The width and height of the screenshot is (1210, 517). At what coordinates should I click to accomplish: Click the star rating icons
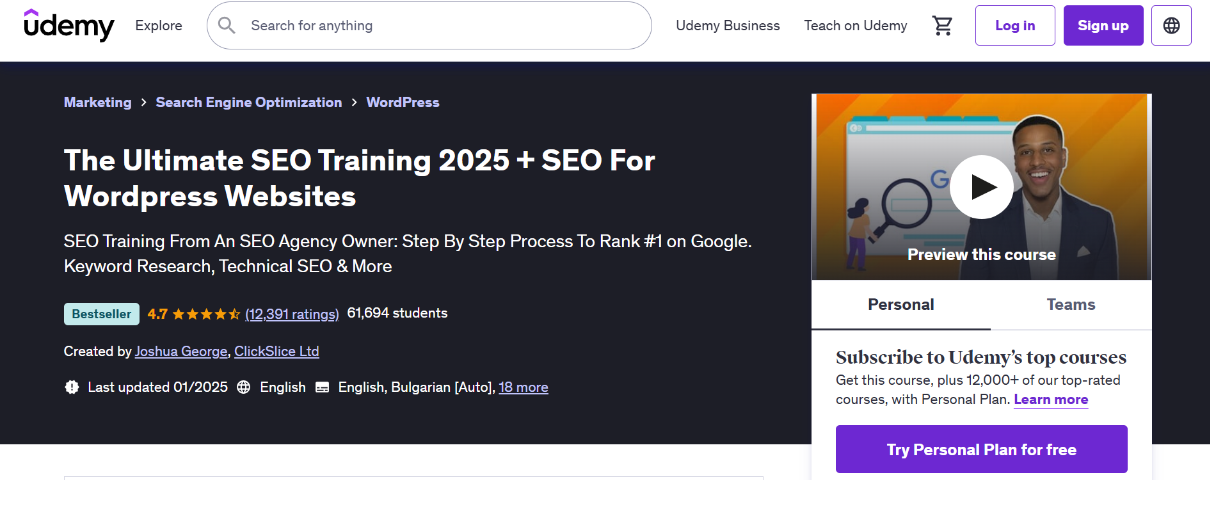pos(206,314)
